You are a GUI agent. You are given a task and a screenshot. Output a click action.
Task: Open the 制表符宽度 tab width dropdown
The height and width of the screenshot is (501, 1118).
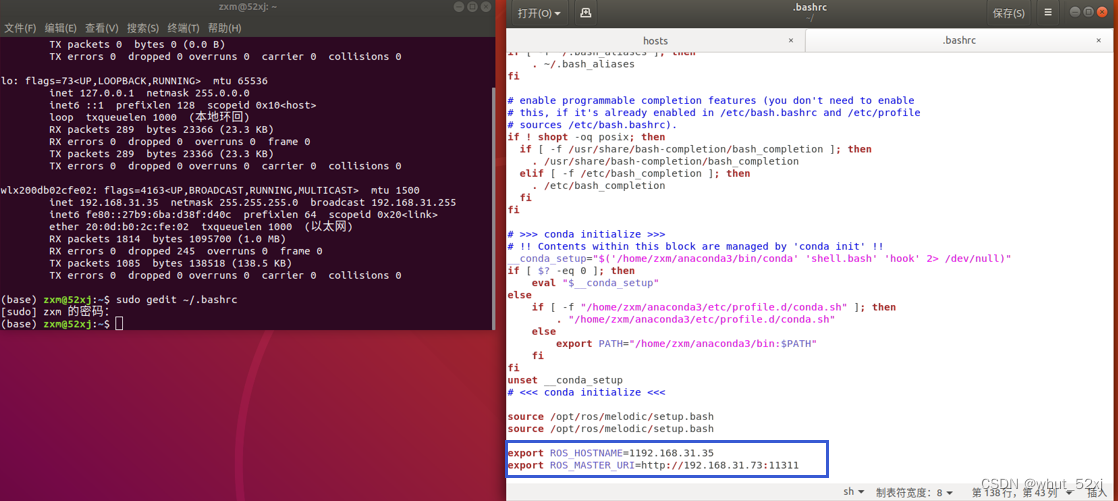(x=914, y=492)
